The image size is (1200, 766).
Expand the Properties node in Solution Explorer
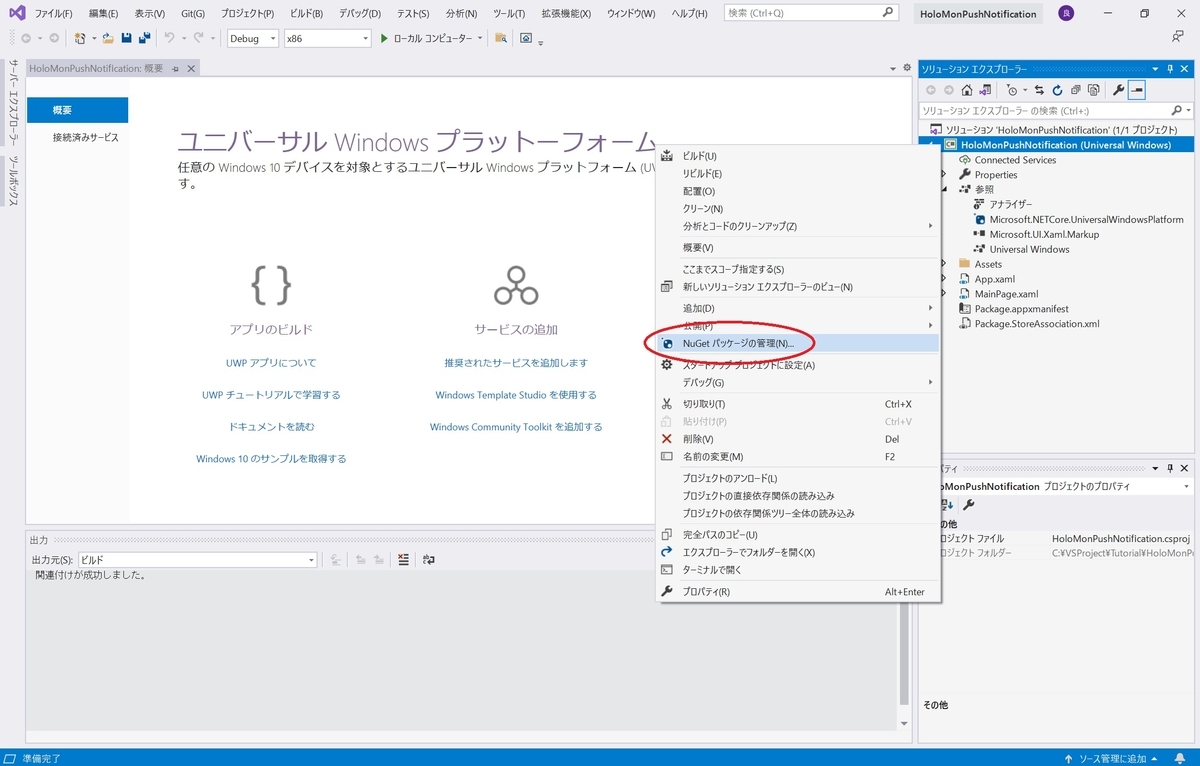pos(943,175)
